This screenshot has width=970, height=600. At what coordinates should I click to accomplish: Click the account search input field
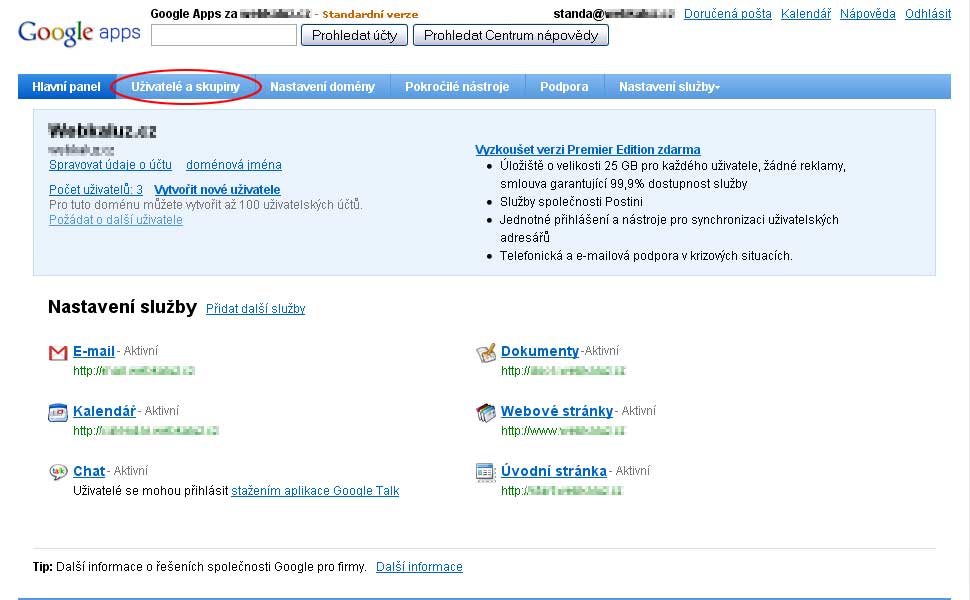pos(224,35)
